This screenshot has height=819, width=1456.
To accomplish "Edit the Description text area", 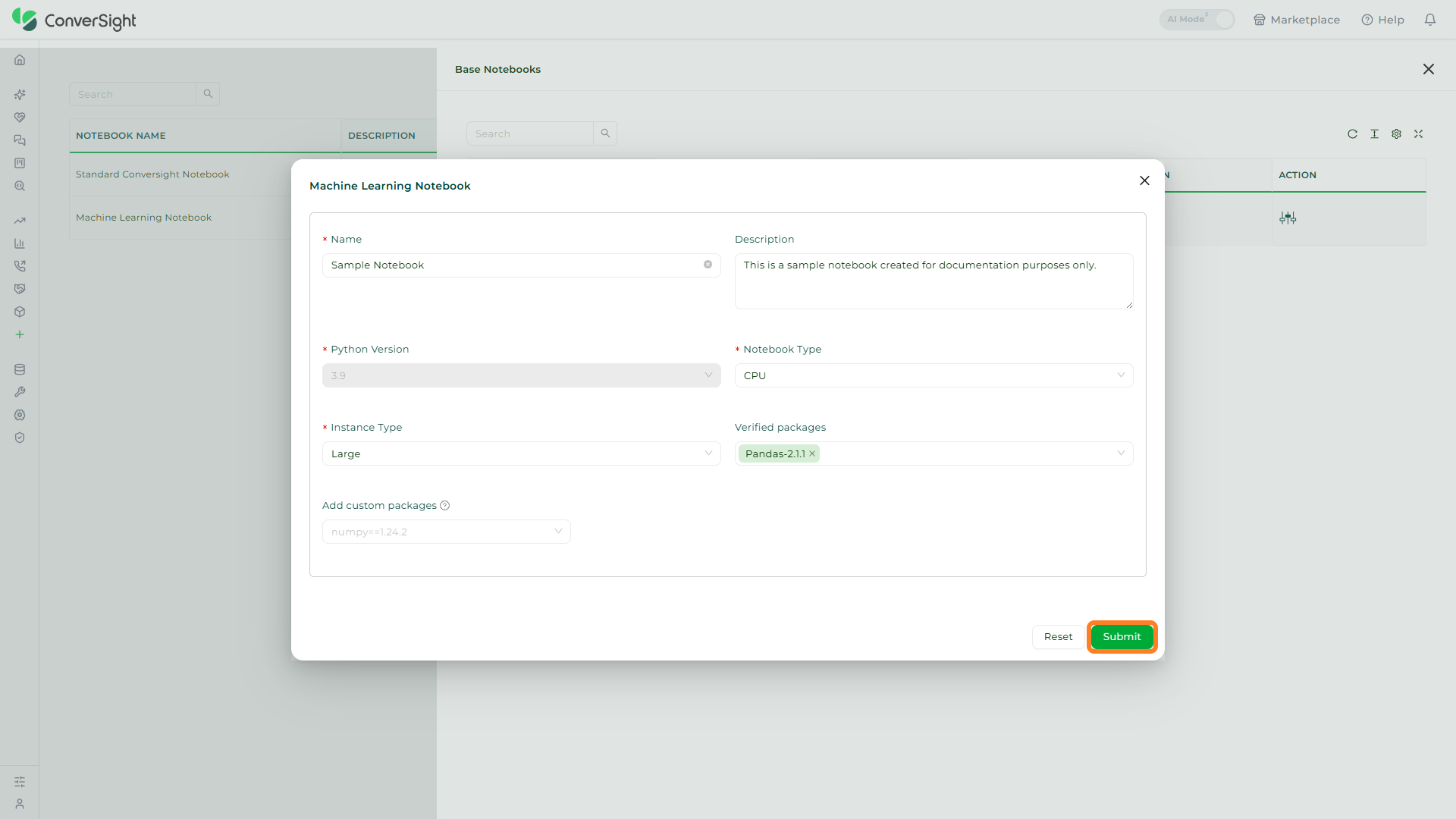I will [934, 281].
